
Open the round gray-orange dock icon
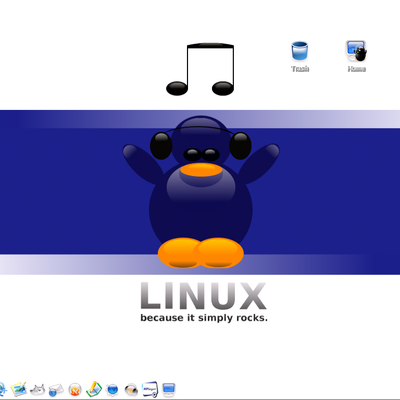pyautogui.click(x=131, y=389)
